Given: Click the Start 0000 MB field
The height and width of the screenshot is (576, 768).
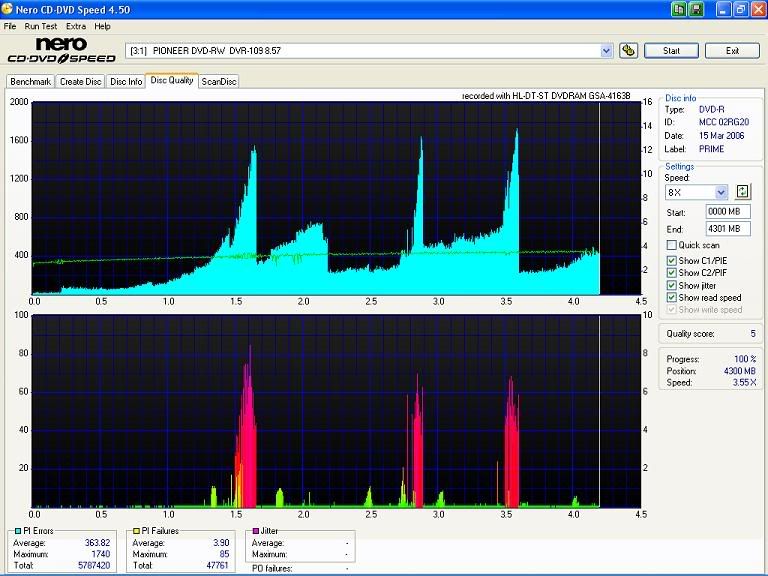Looking at the screenshot, I should pyautogui.click(x=728, y=212).
